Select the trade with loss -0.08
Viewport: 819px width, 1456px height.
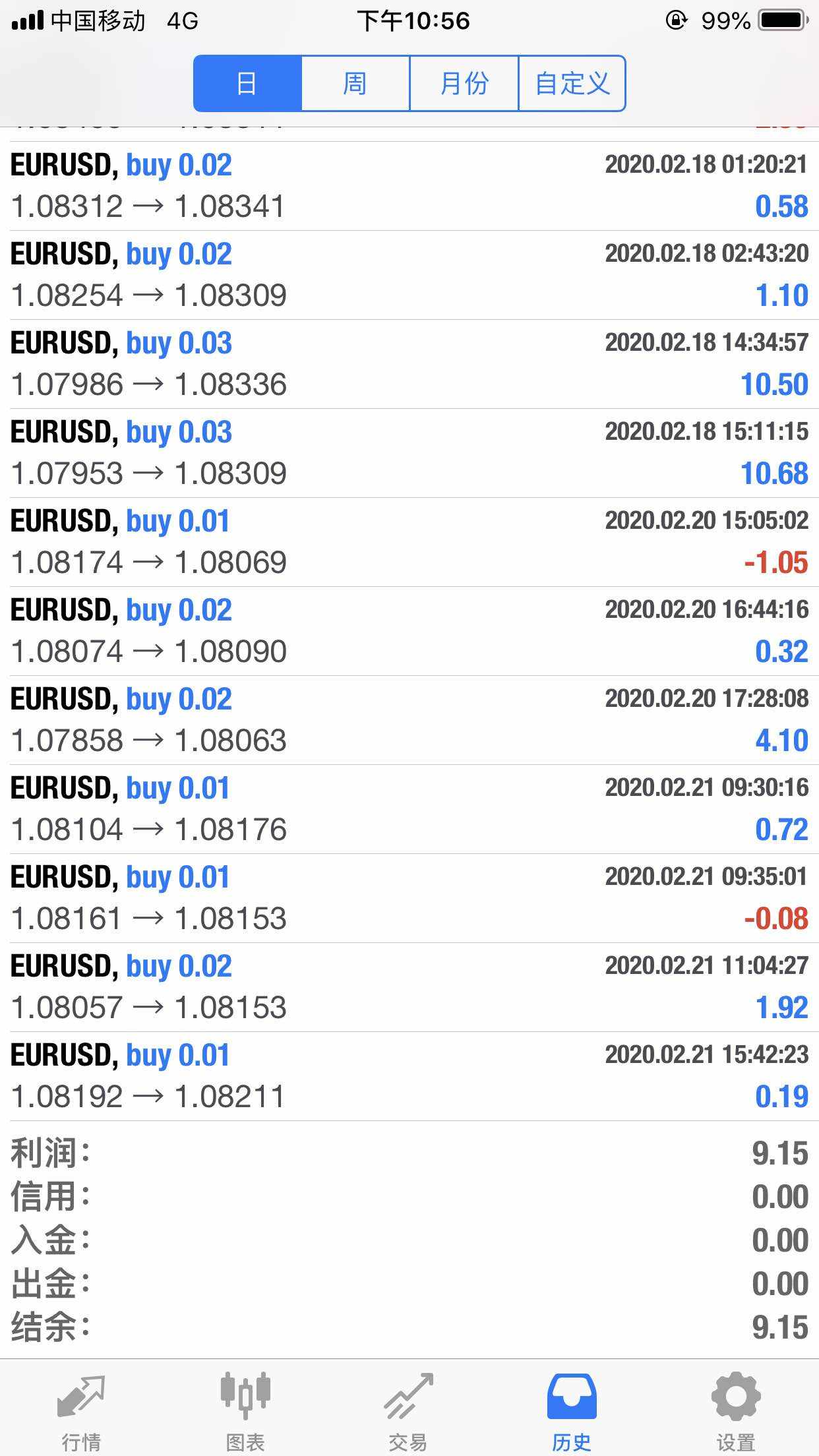click(409, 898)
